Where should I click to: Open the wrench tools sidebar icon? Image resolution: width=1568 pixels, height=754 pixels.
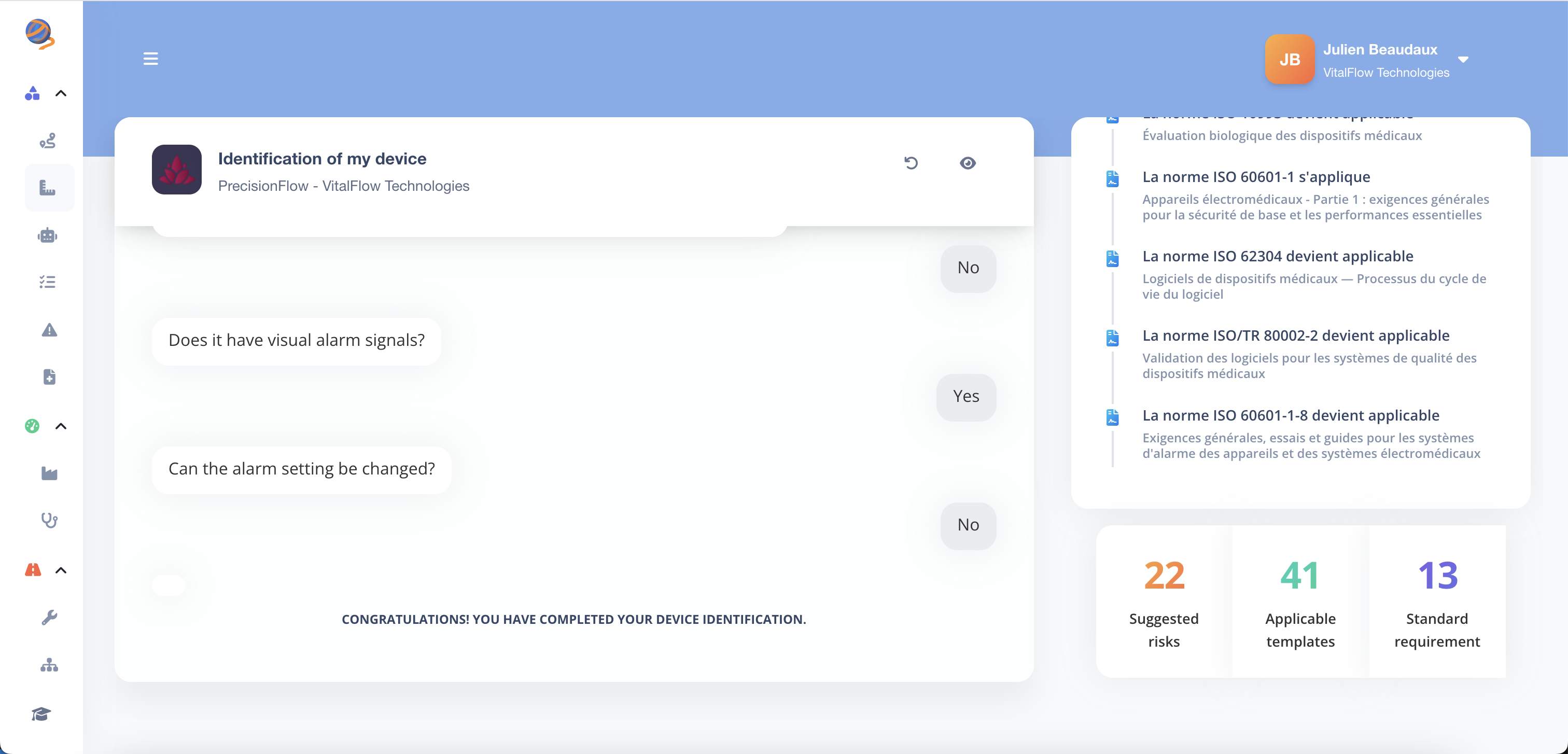point(49,617)
